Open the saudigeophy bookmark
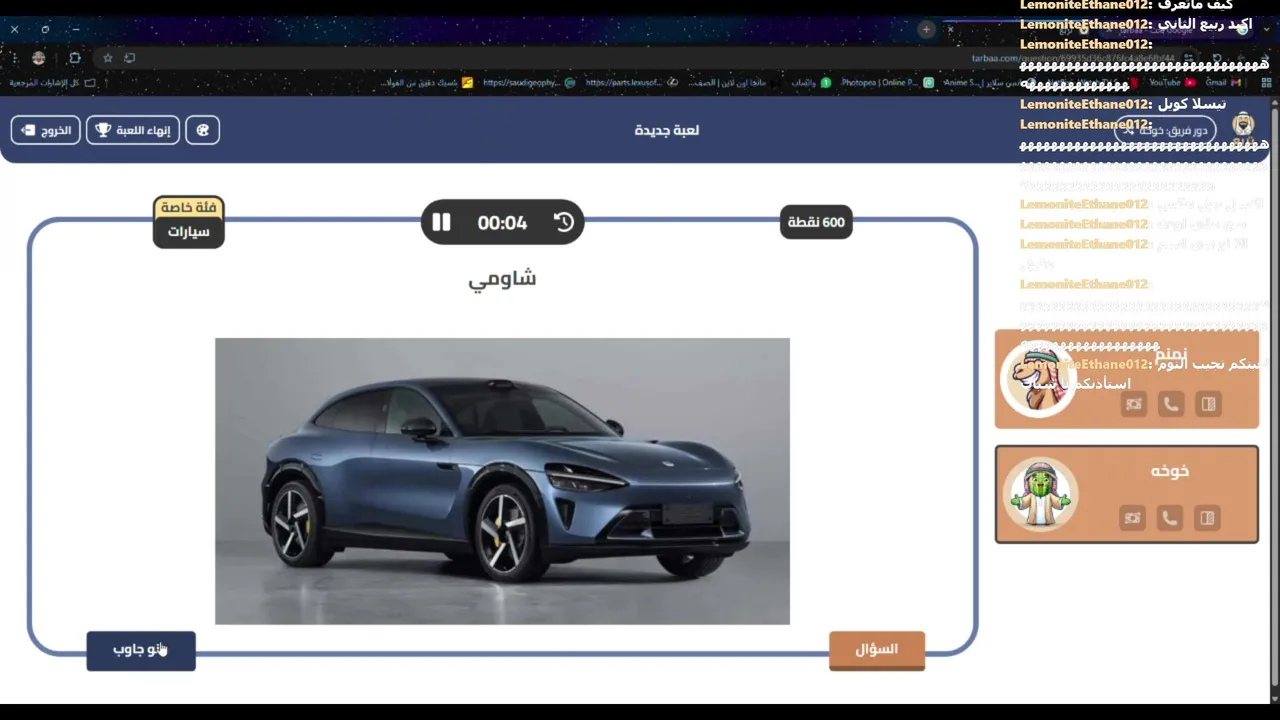The image size is (1280, 720). pyautogui.click(x=528, y=83)
